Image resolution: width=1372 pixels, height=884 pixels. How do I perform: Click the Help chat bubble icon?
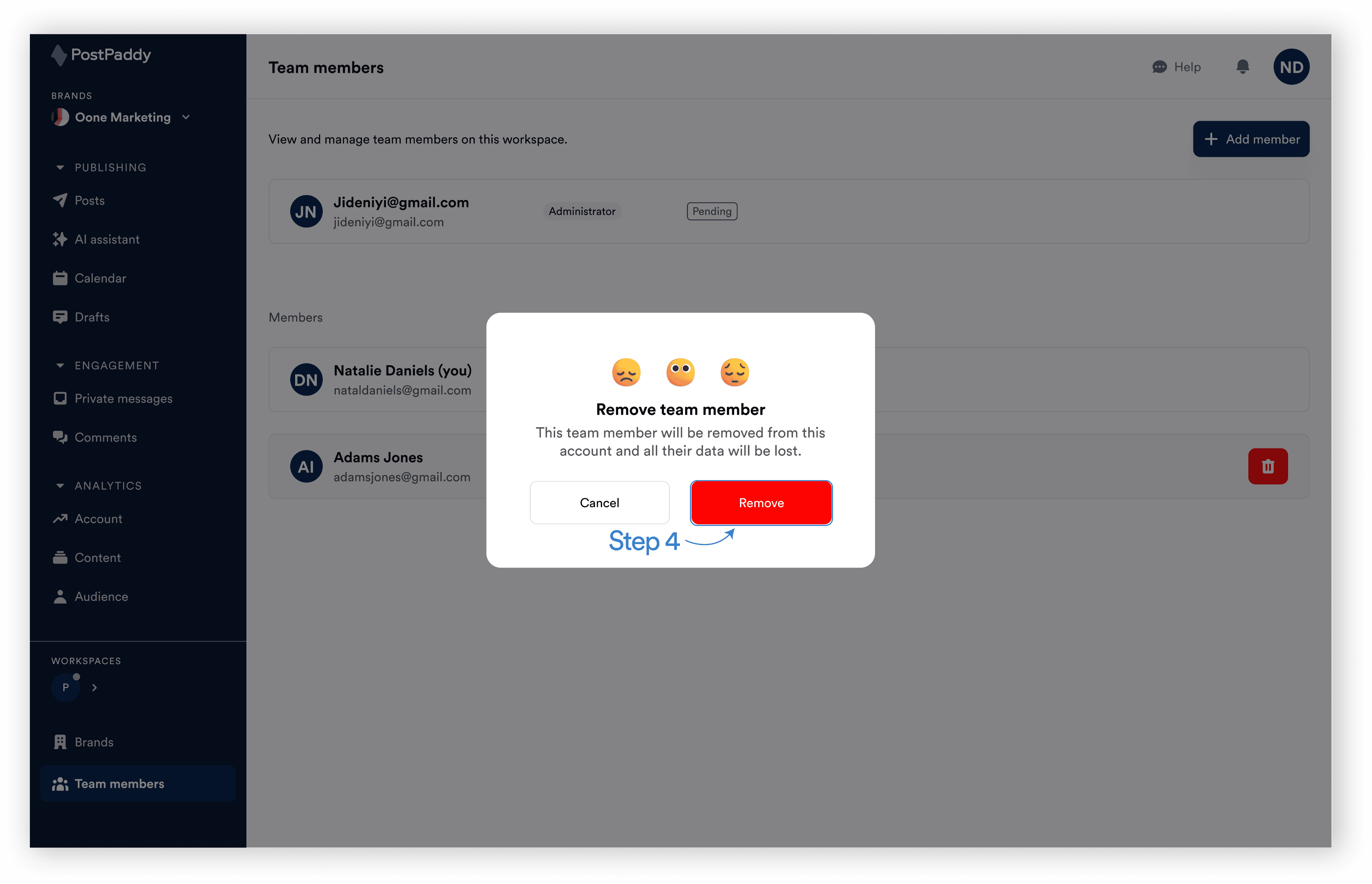pos(1159,67)
